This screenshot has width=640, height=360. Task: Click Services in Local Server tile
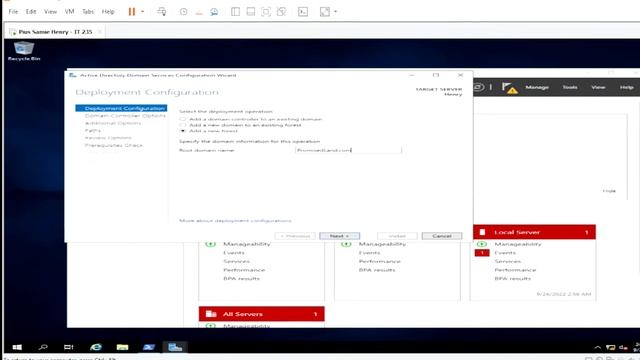point(508,262)
